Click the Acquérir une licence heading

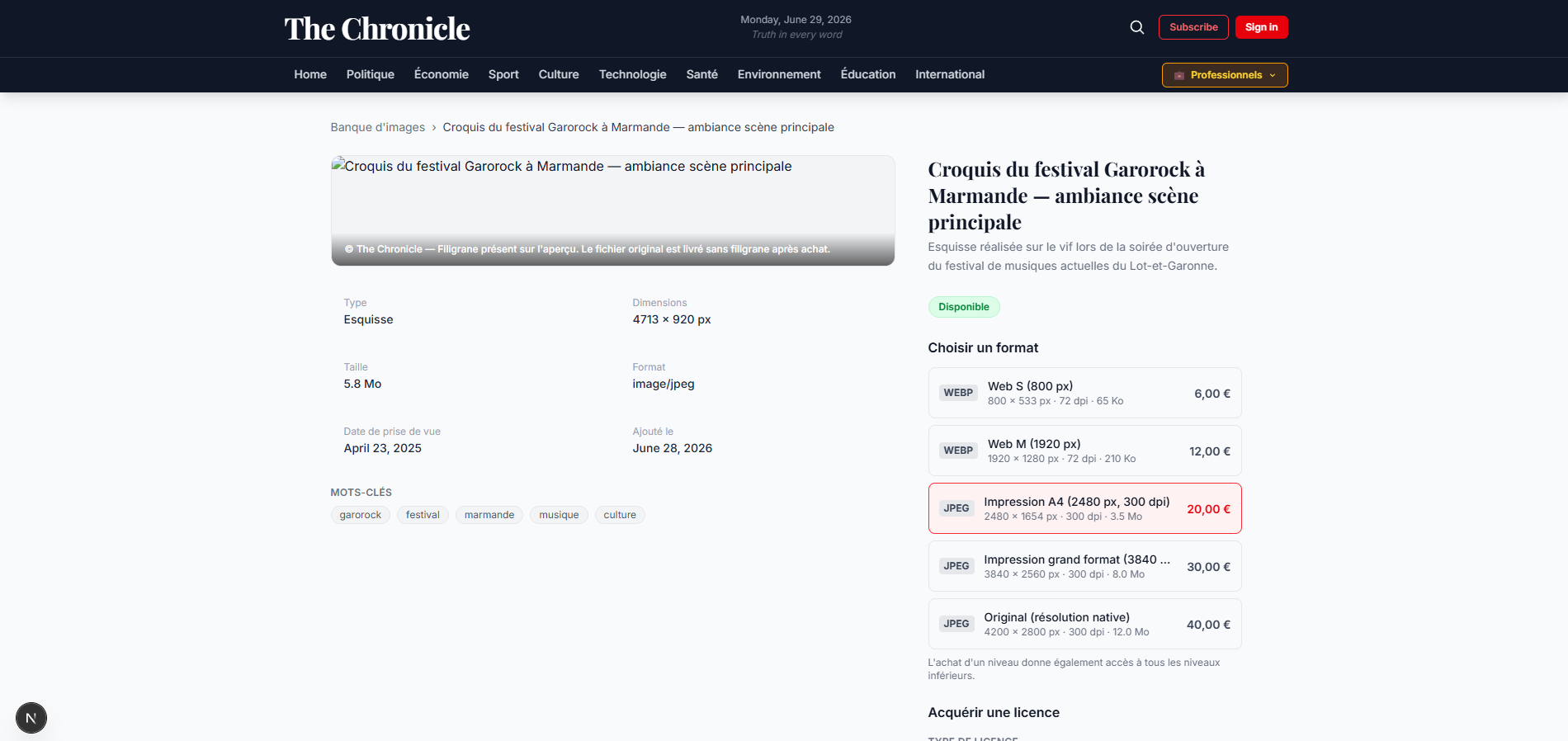994,712
